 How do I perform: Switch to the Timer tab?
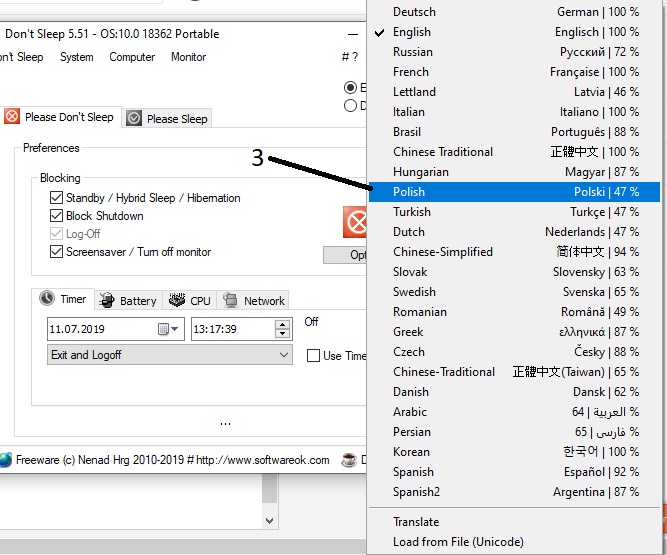(x=63, y=299)
